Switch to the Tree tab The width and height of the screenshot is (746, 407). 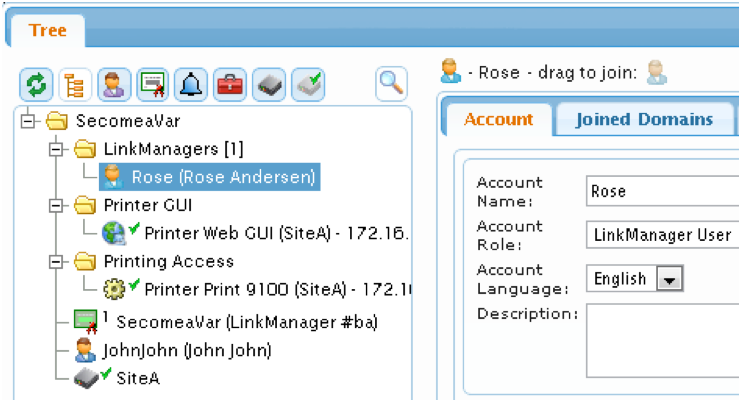pos(48,30)
